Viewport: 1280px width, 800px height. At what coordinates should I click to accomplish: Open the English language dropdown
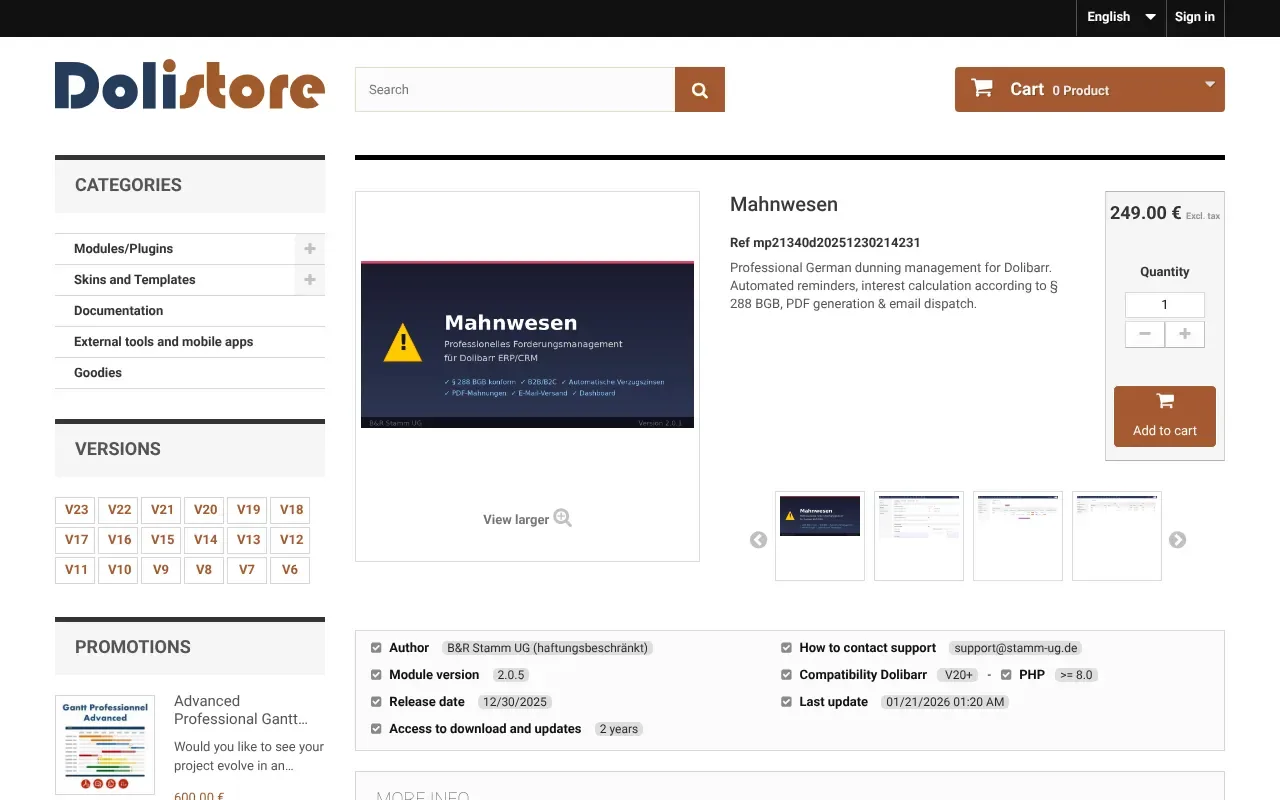click(1120, 17)
